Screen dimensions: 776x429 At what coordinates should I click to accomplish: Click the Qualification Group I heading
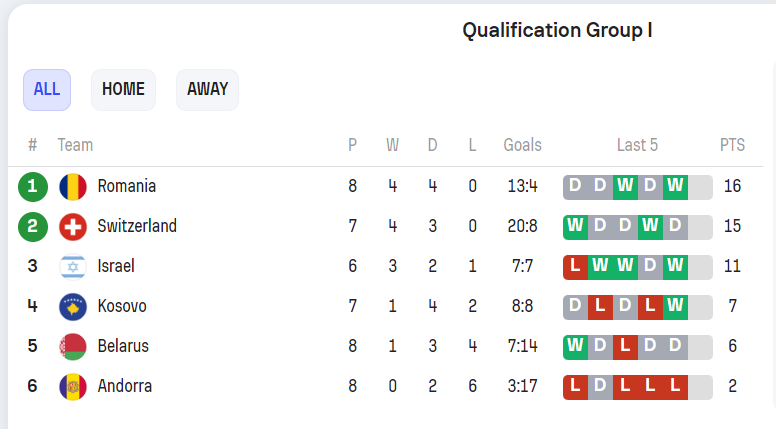click(557, 30)
